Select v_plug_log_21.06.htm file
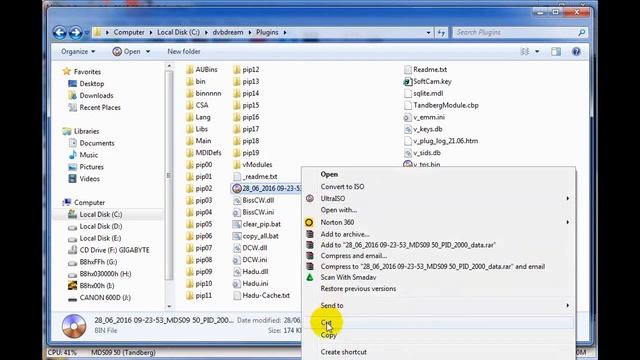640x360 pixels. tap(441, 141)
